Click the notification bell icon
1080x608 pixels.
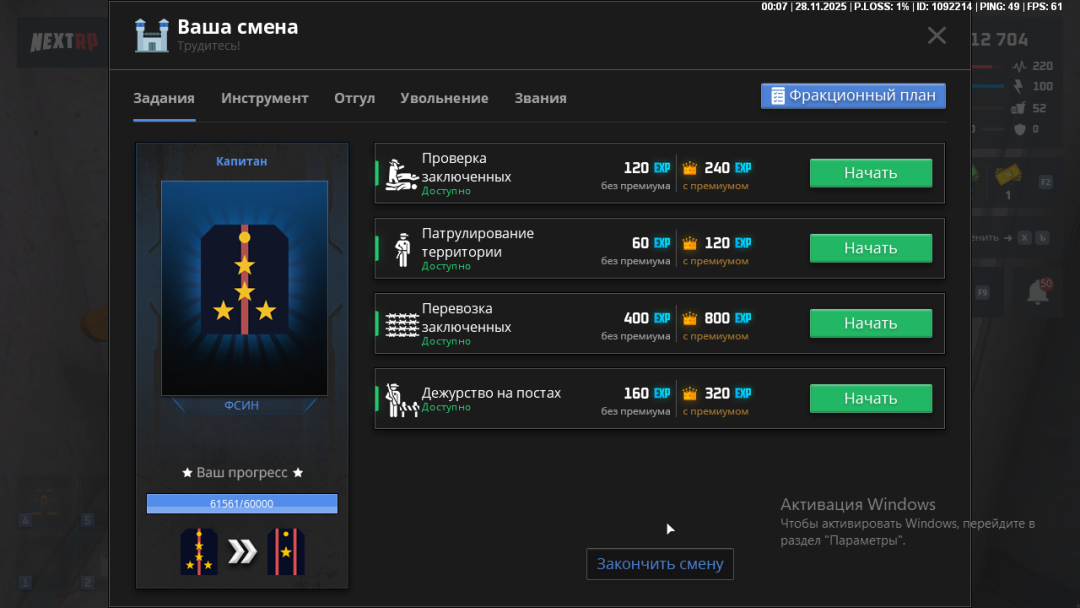click(1039, 292)
